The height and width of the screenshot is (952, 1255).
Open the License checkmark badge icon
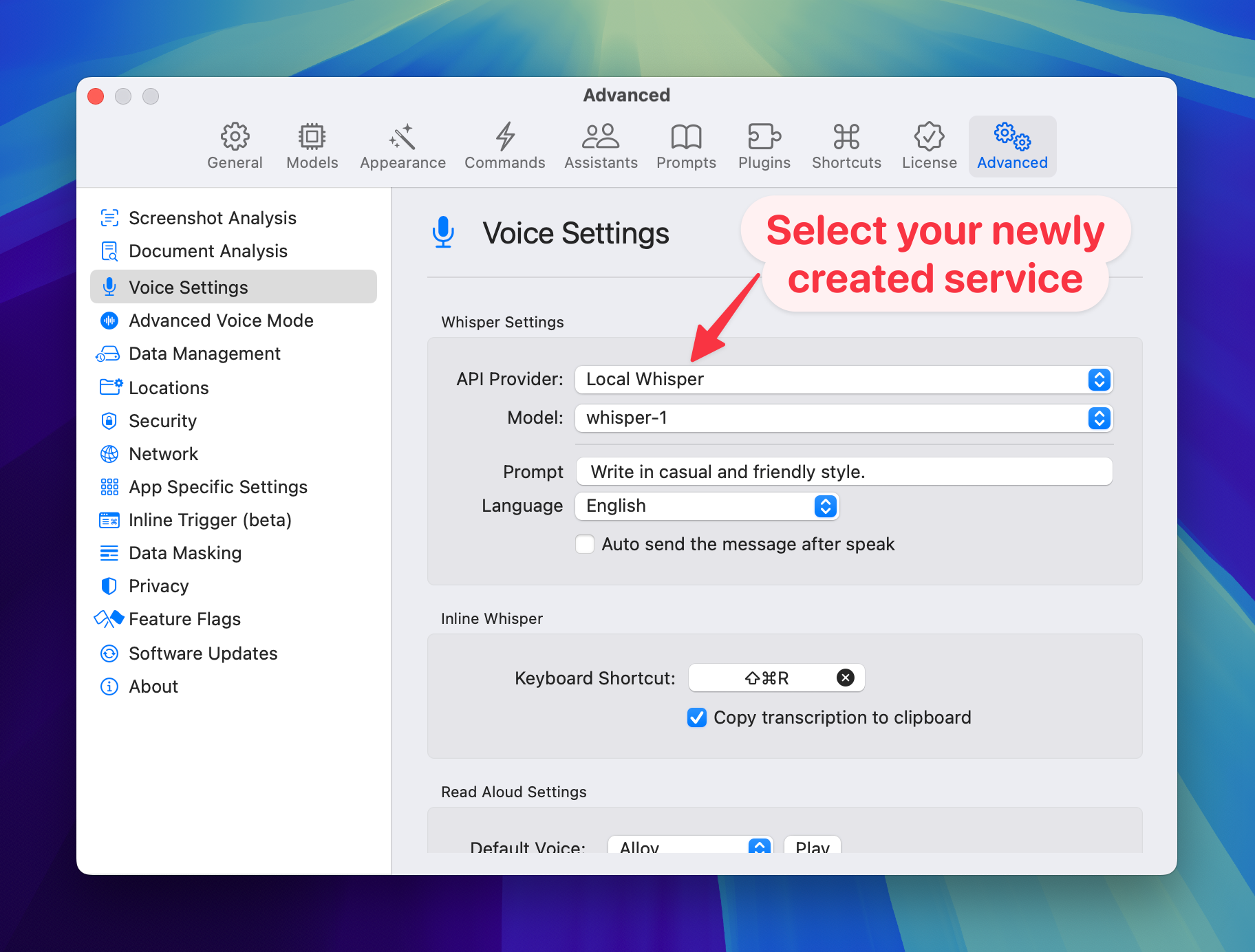coord(929,136)
